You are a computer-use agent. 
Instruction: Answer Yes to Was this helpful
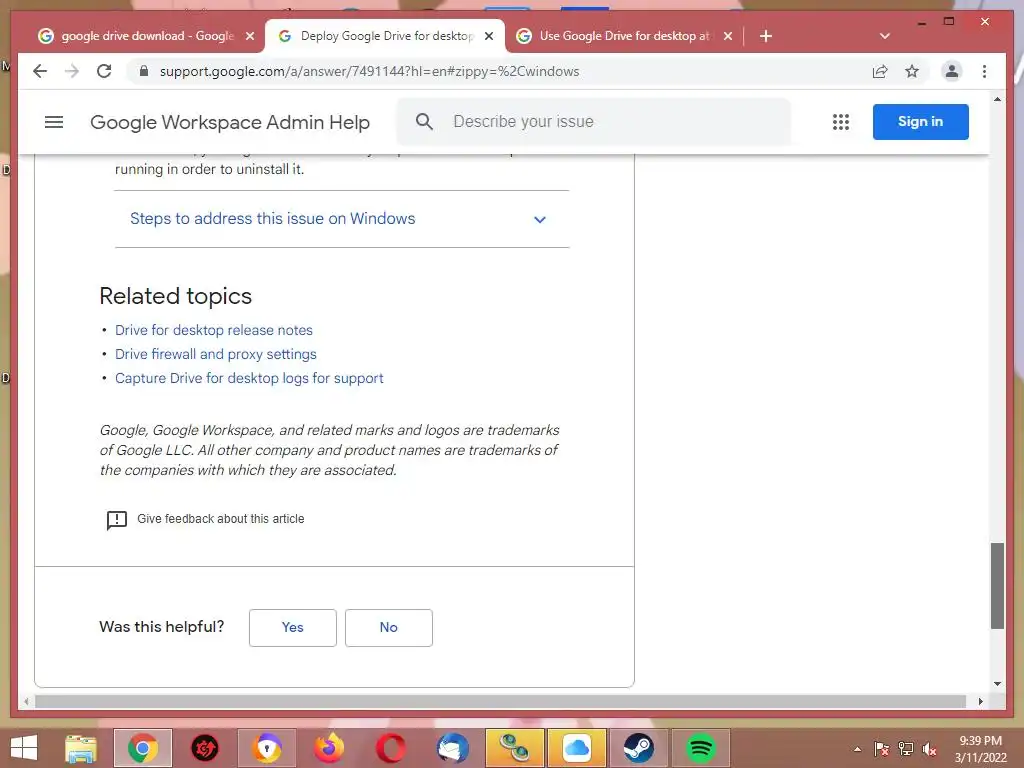(x=293, y=628)
